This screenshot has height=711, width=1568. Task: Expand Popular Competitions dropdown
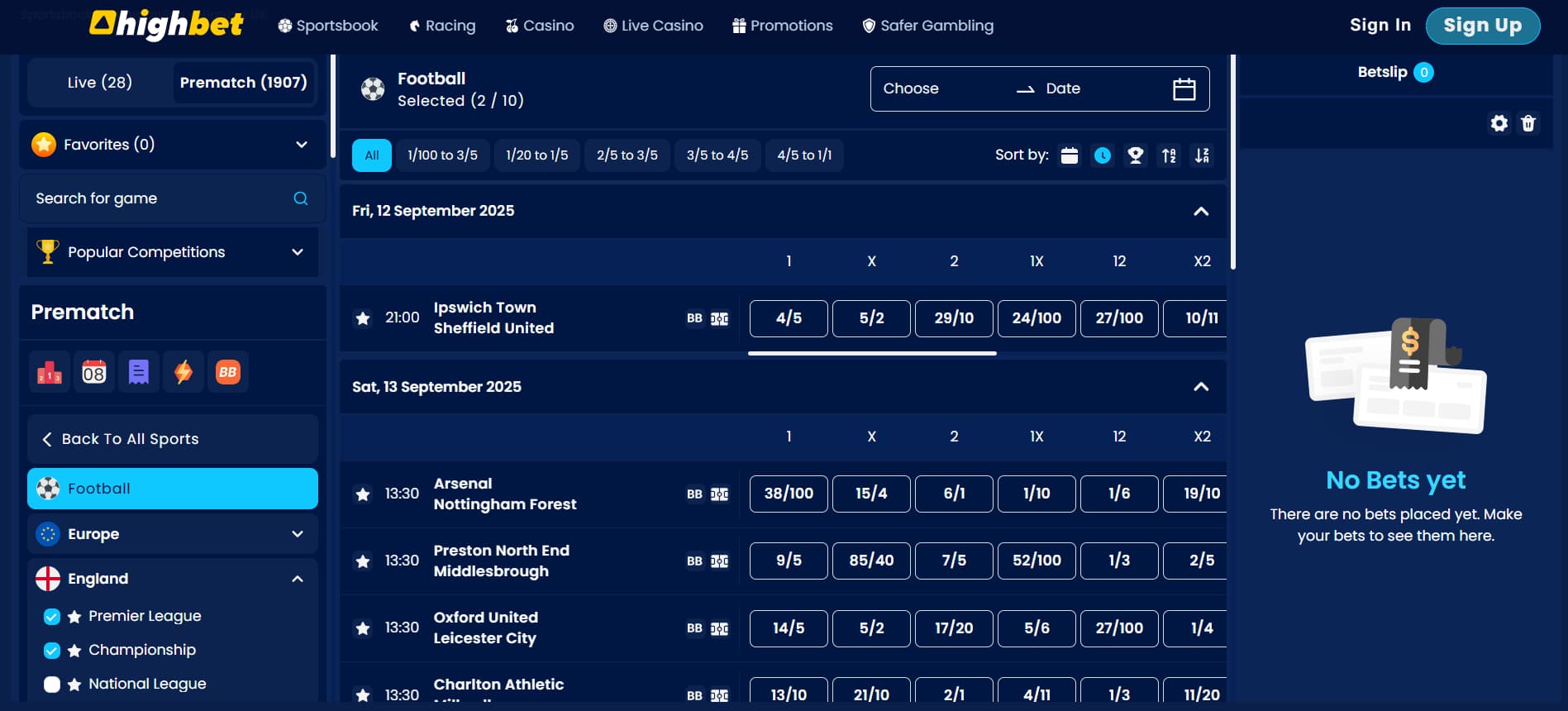[x=298, y=252]
